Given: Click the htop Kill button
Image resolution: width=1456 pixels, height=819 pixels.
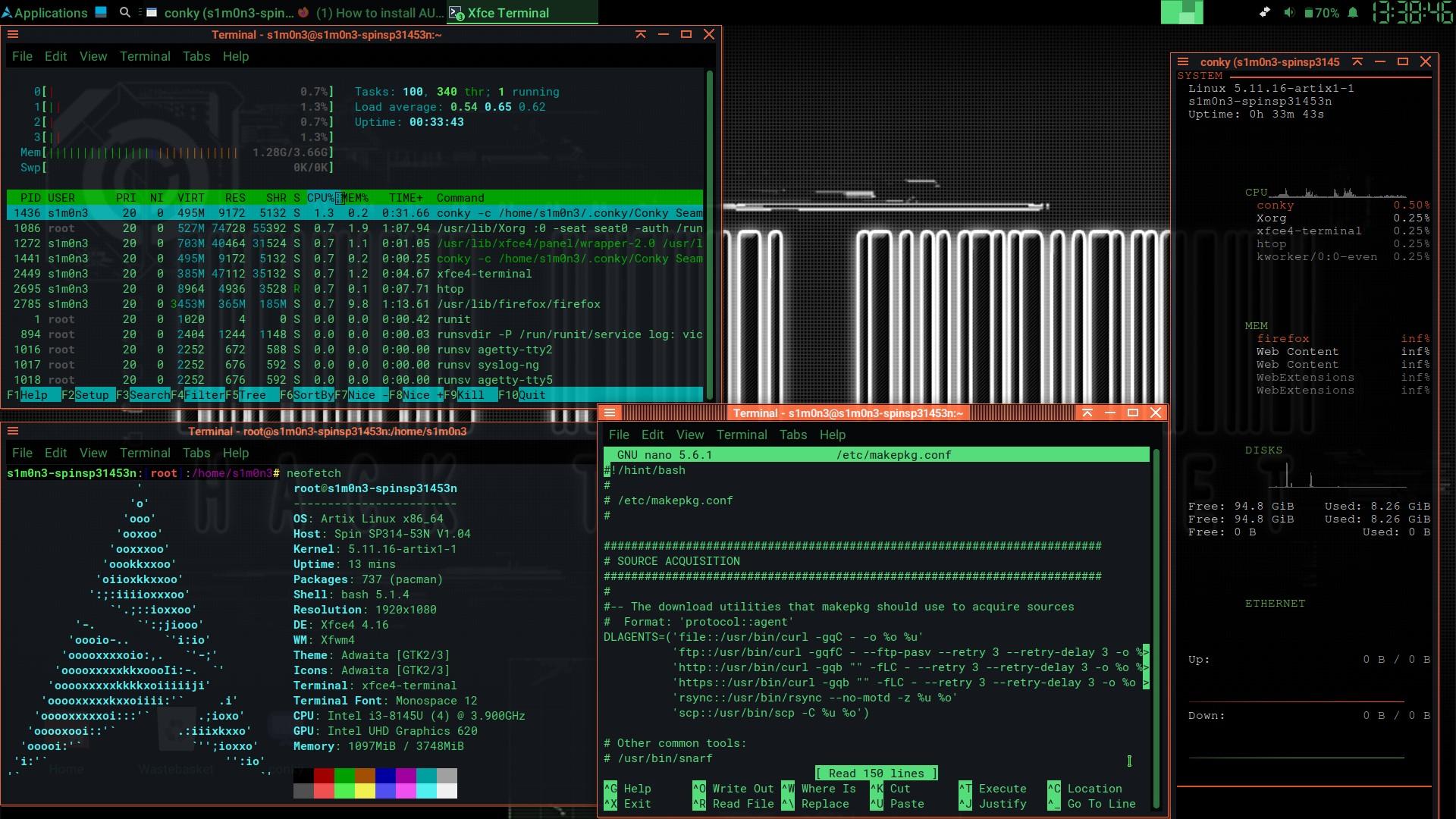Looking at the screenshot, I should tap(469, 395).
